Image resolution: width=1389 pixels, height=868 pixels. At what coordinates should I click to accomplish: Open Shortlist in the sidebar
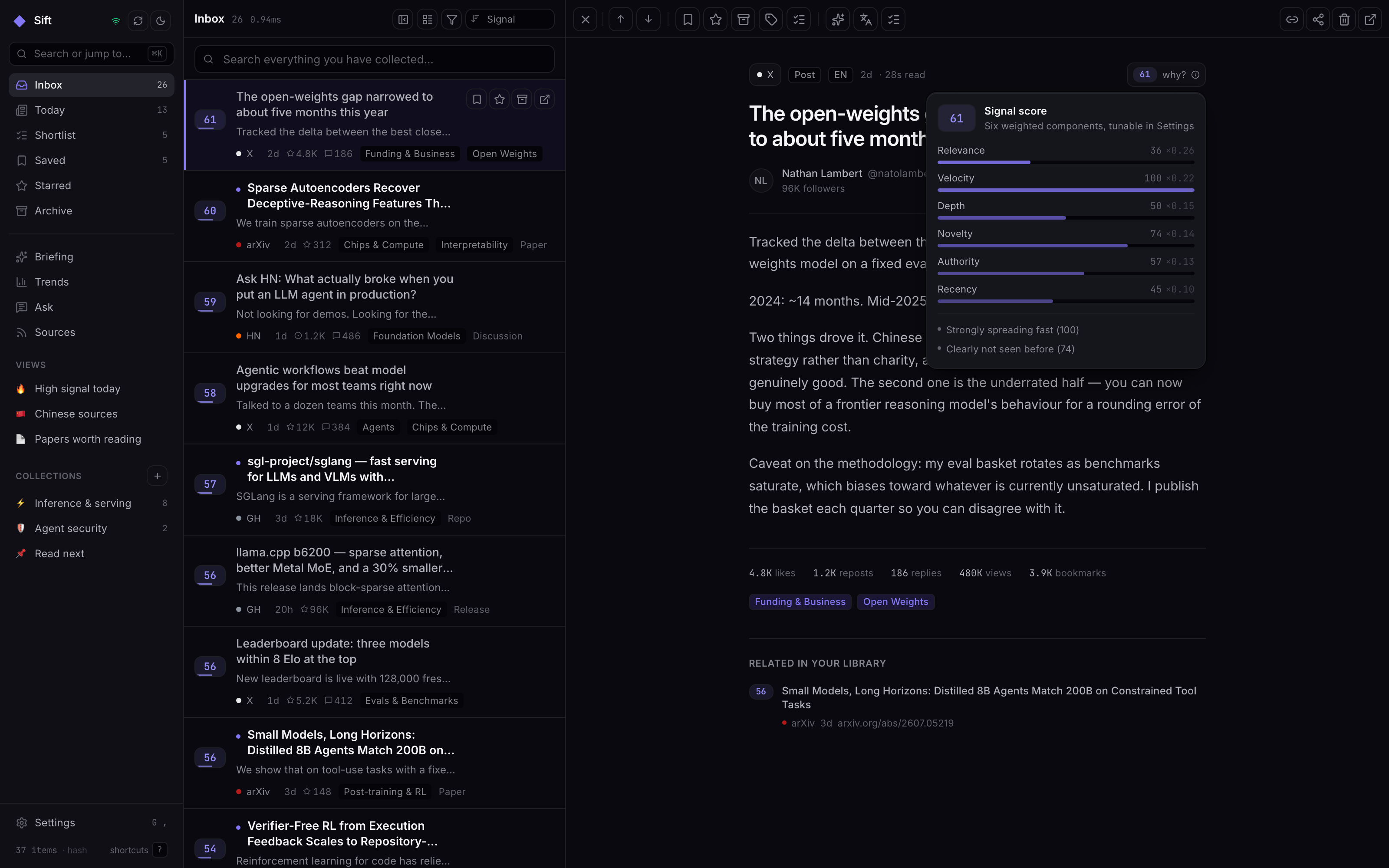[91, 135]
